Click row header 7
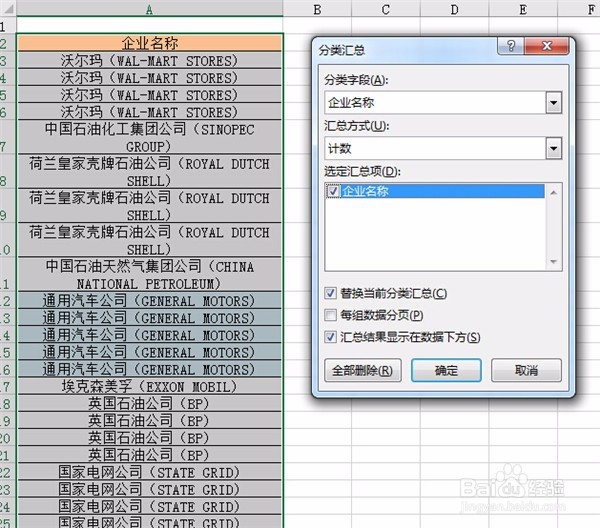600x528 pixels. coord(8,137)
